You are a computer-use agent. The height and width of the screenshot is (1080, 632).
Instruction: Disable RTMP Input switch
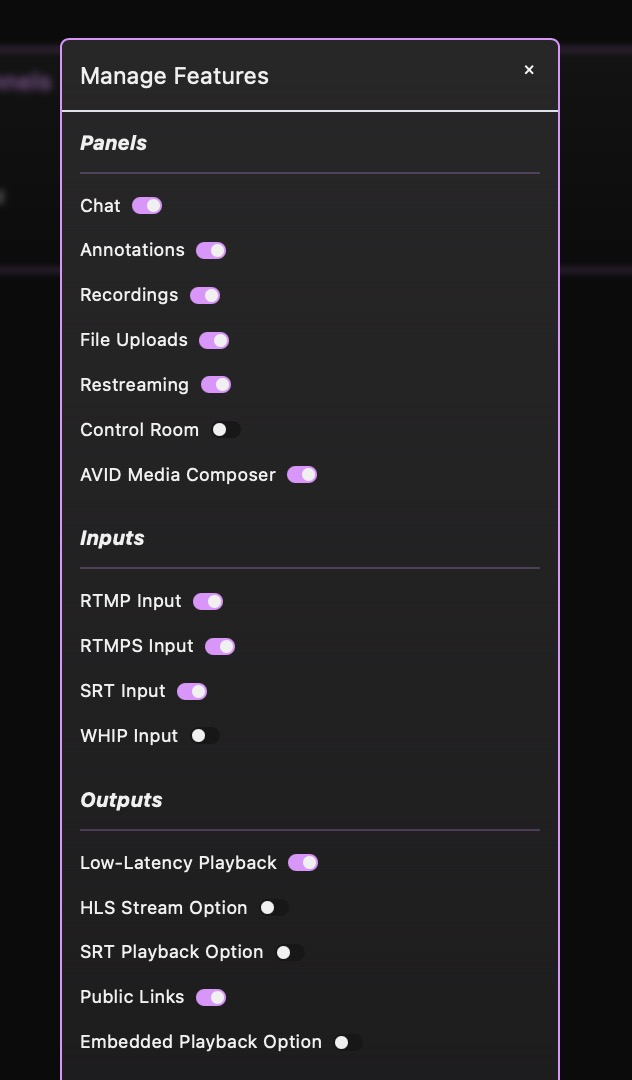pos(208,602)
